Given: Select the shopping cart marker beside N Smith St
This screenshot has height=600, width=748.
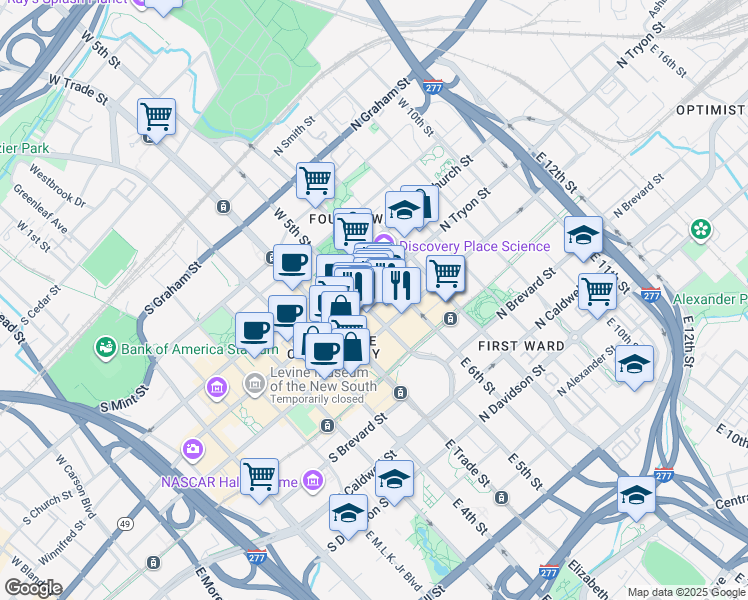Looking at the screenshot, I should point(315,181).
